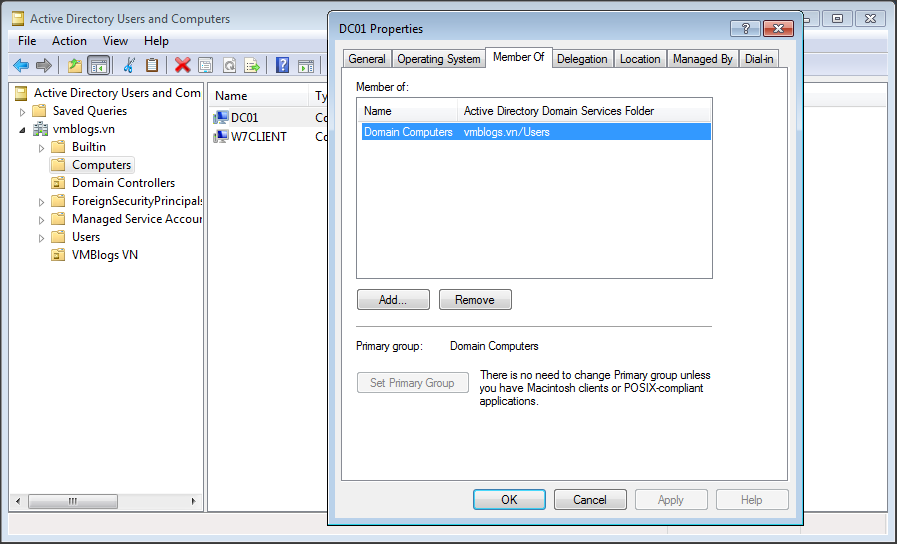Open the VMBlogs VN organizational unit
Screen dimensions: 897x544
104,255
